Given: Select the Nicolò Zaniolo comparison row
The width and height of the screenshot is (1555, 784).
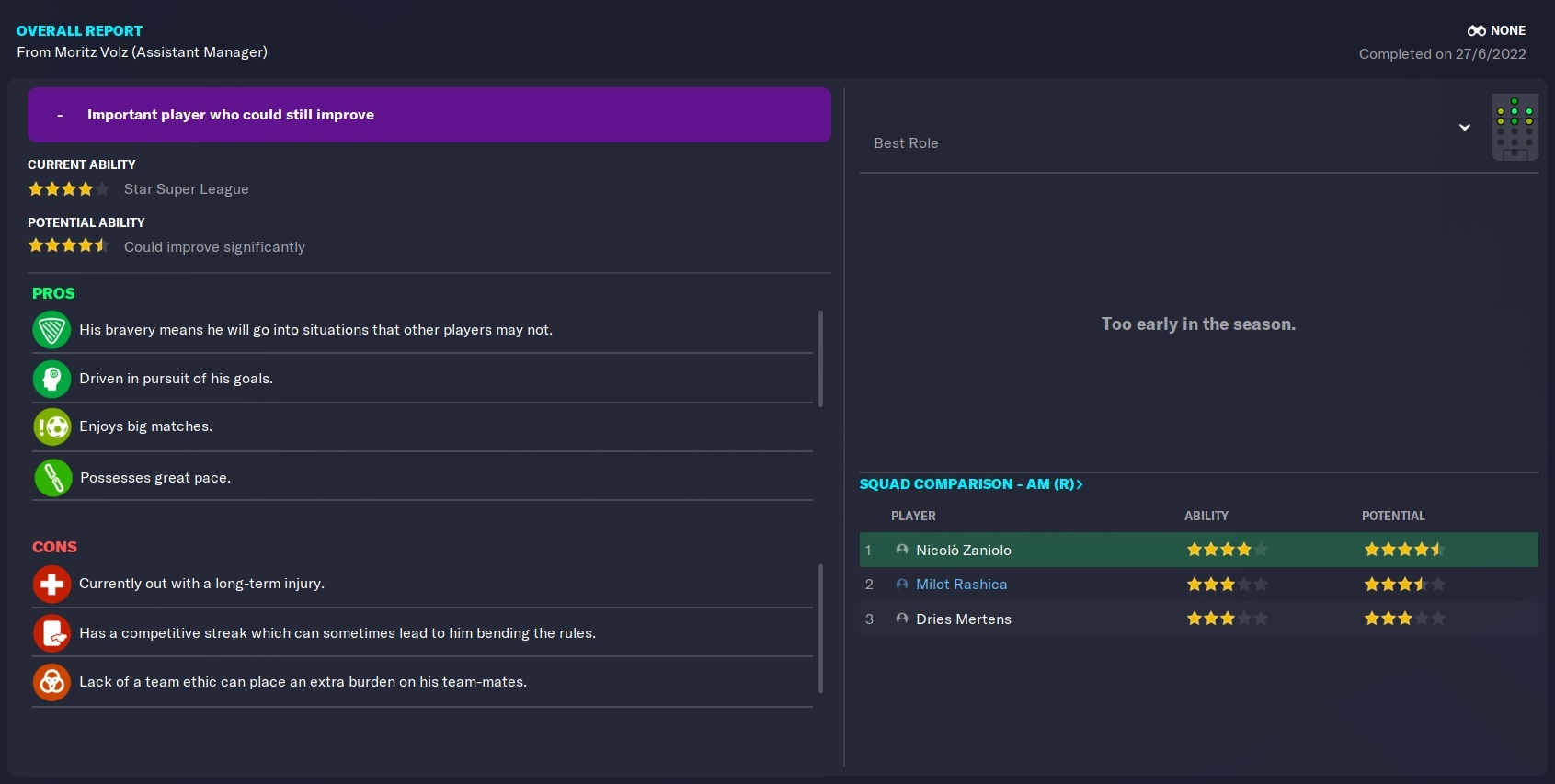Looking at the screenshot, I should tap(1198, 550).
